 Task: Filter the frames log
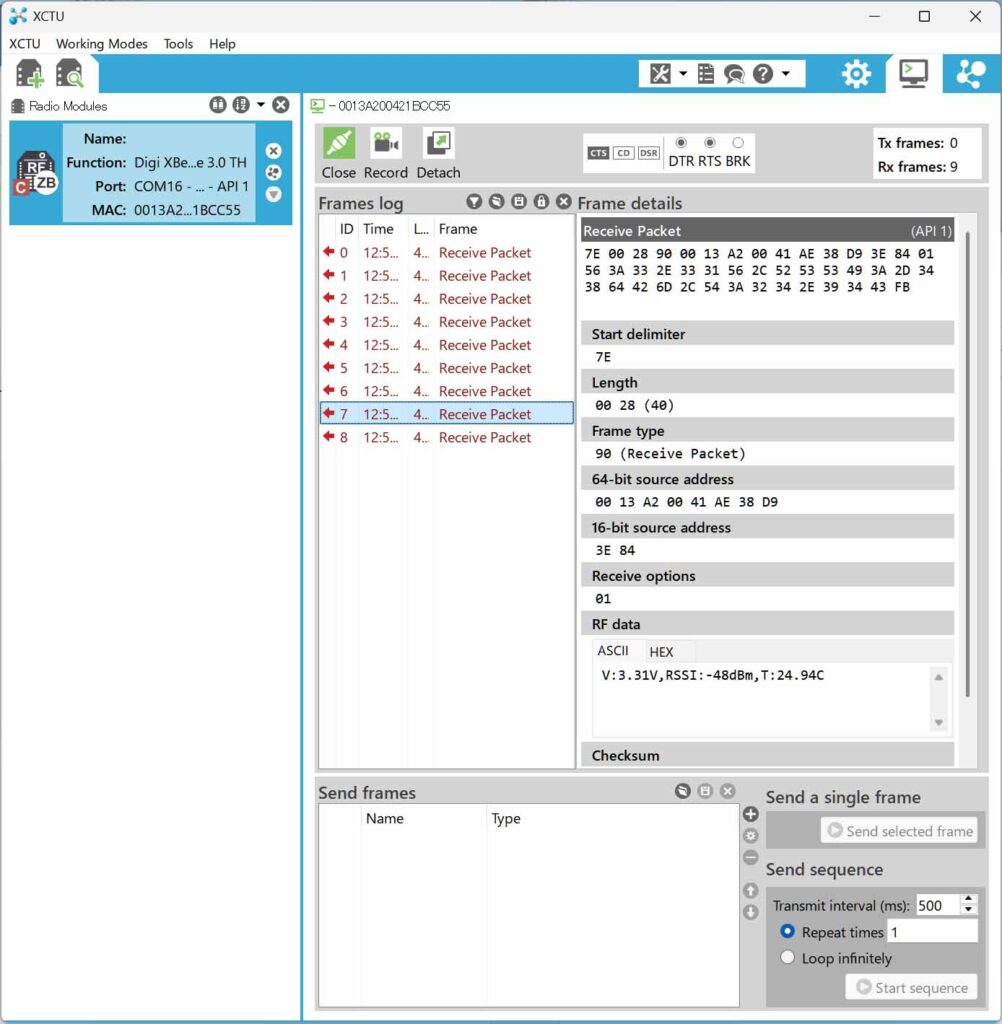click(x=474, y=202)
